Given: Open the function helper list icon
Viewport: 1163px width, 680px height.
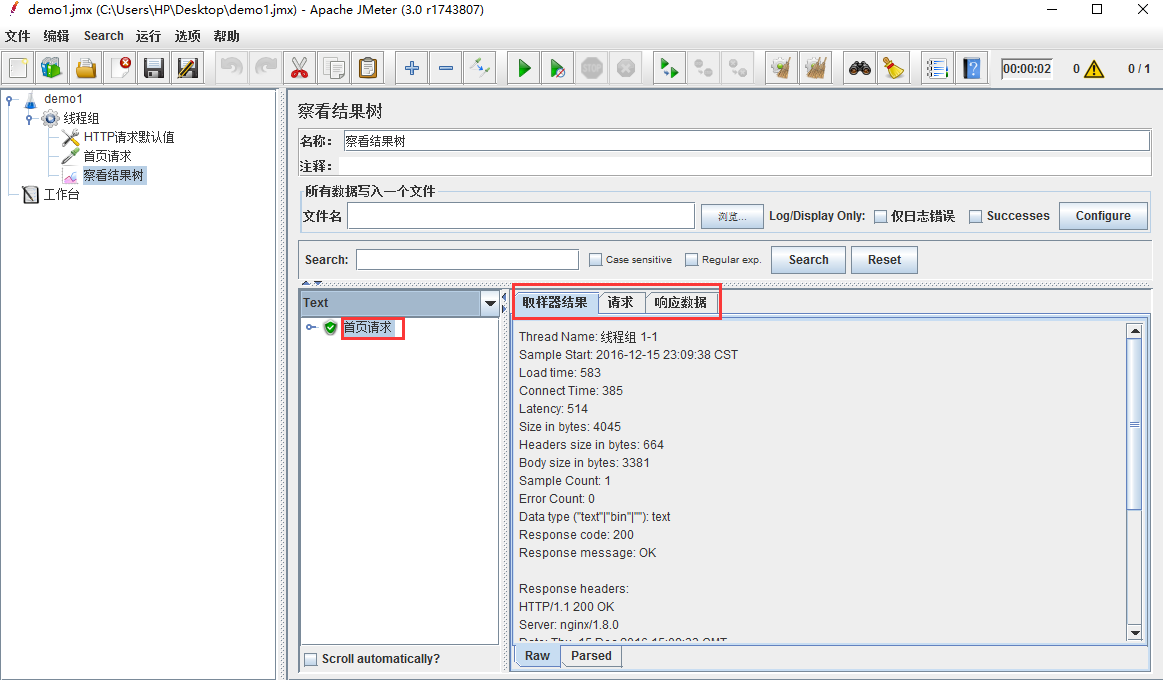Looking at the screenshot, I should tap(937, 68).
